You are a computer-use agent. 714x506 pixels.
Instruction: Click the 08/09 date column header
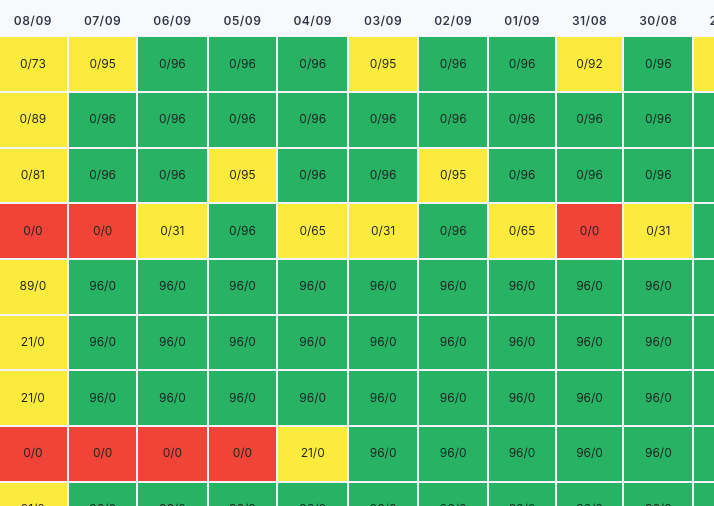pos(33,20)
